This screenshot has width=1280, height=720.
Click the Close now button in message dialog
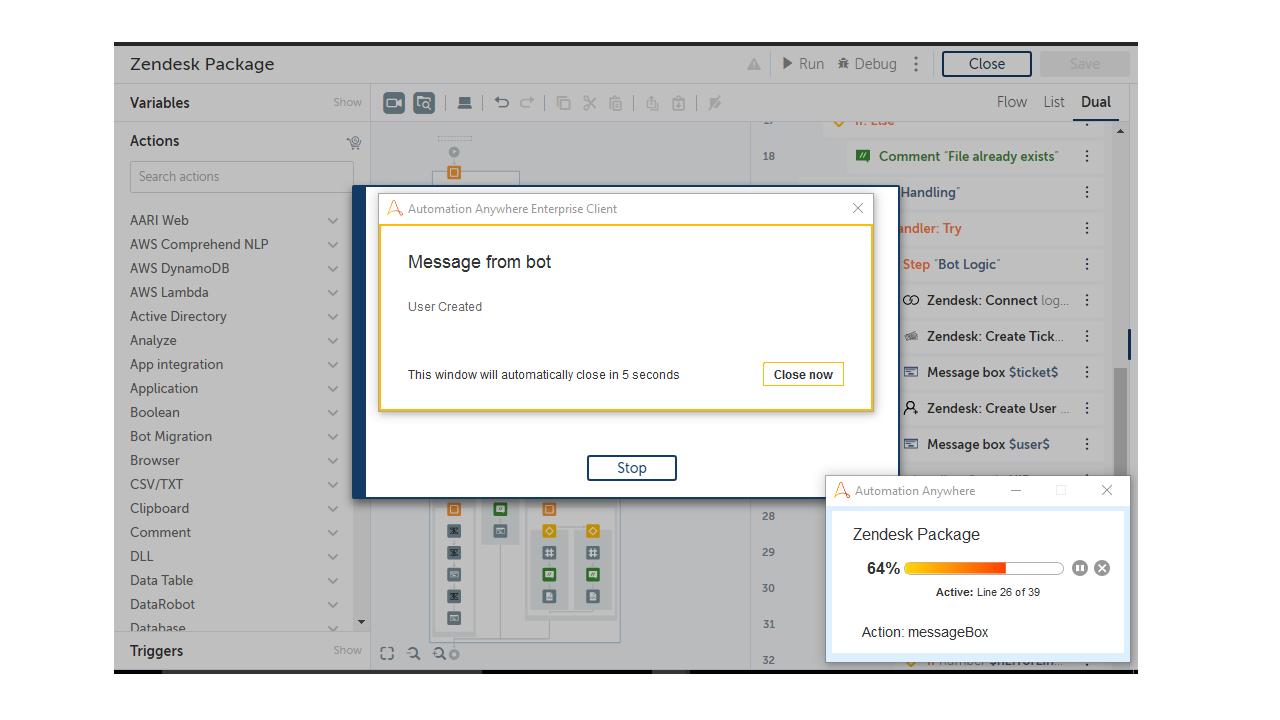[803, 374]
